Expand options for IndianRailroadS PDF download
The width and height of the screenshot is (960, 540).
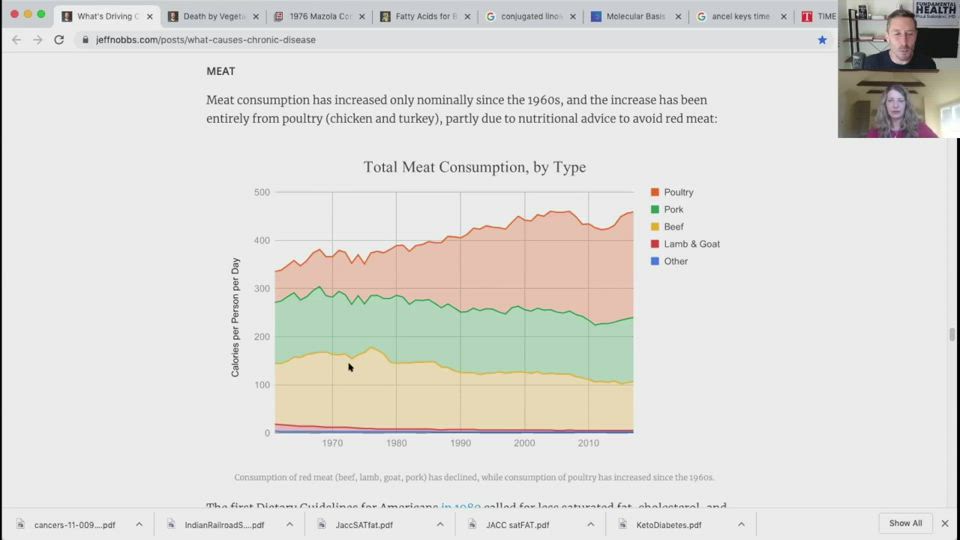[289, 524]
